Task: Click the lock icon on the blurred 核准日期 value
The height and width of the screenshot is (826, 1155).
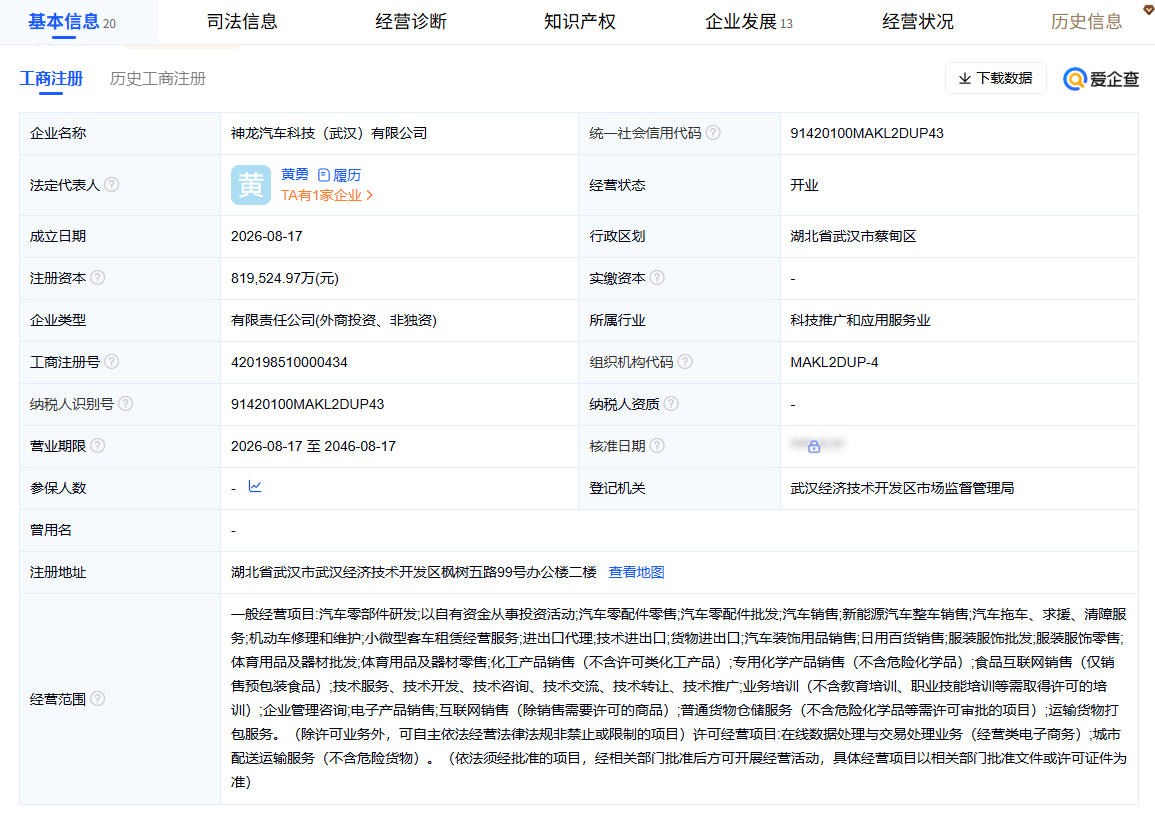Action: (814, 447)
